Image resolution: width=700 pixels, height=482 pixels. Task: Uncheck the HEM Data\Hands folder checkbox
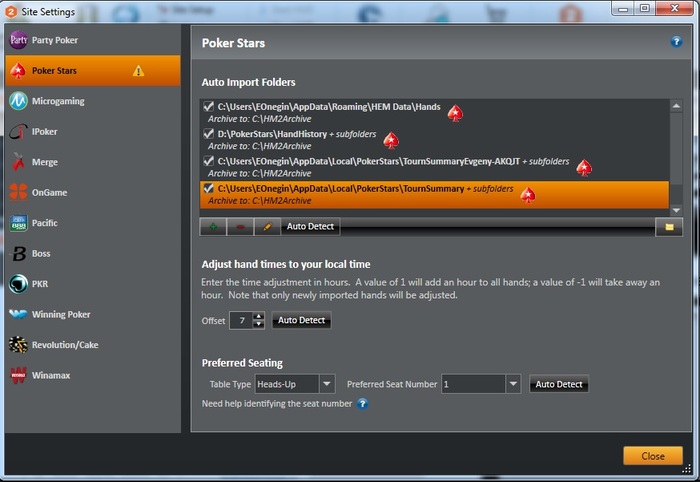point(208,106)
